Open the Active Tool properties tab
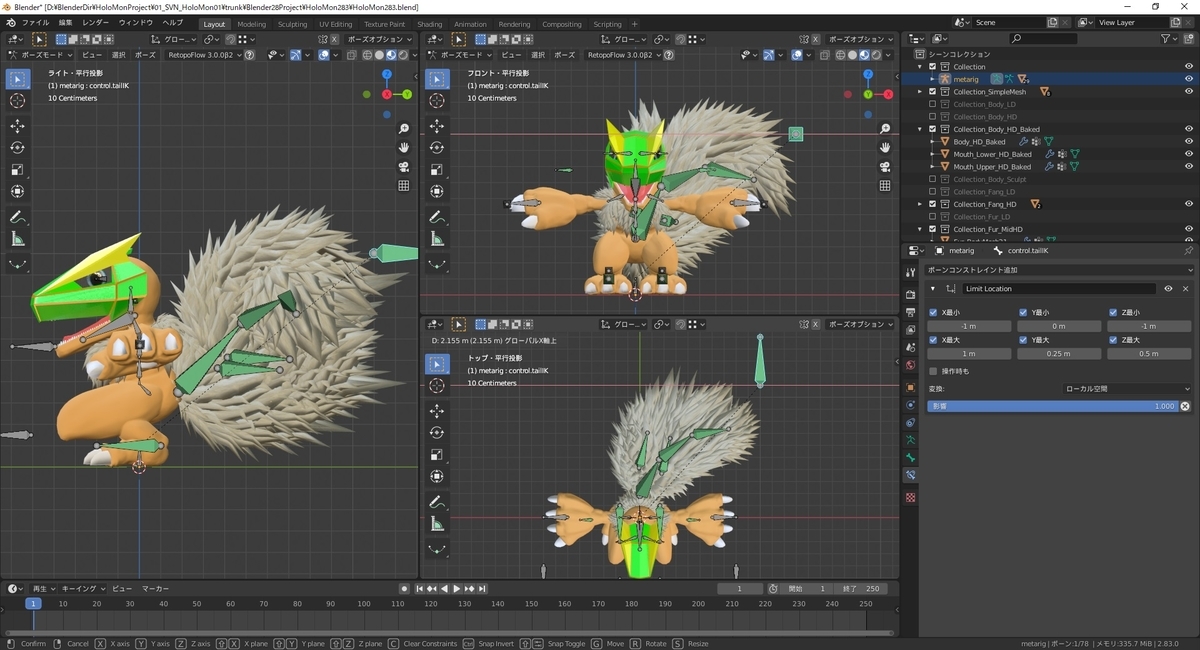The height and width of the screenshot is (650, 1200). [x=910, y=272]
